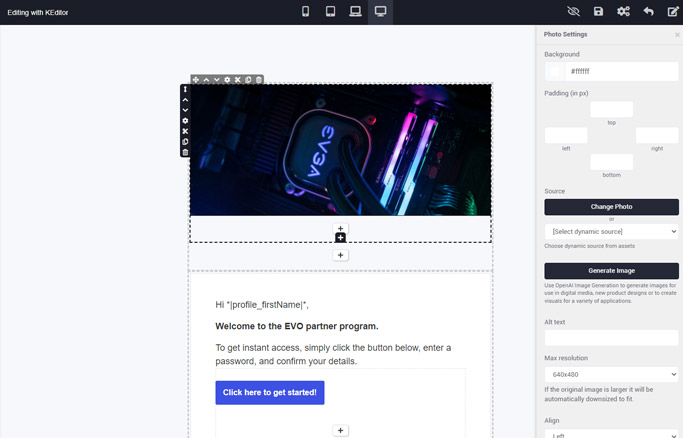Move container up in the black side toolbar
Image resolution: width=683 pixels, height=438 pixels.
185,100
